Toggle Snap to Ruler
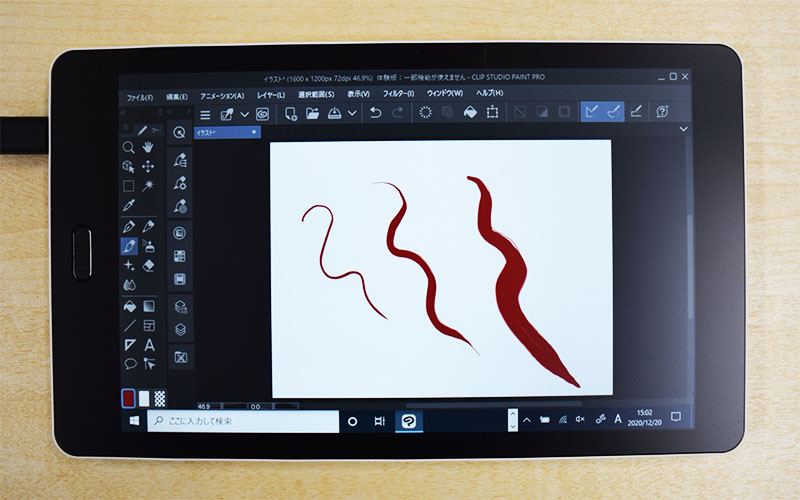The image size is (800, 500). point(591,112)
